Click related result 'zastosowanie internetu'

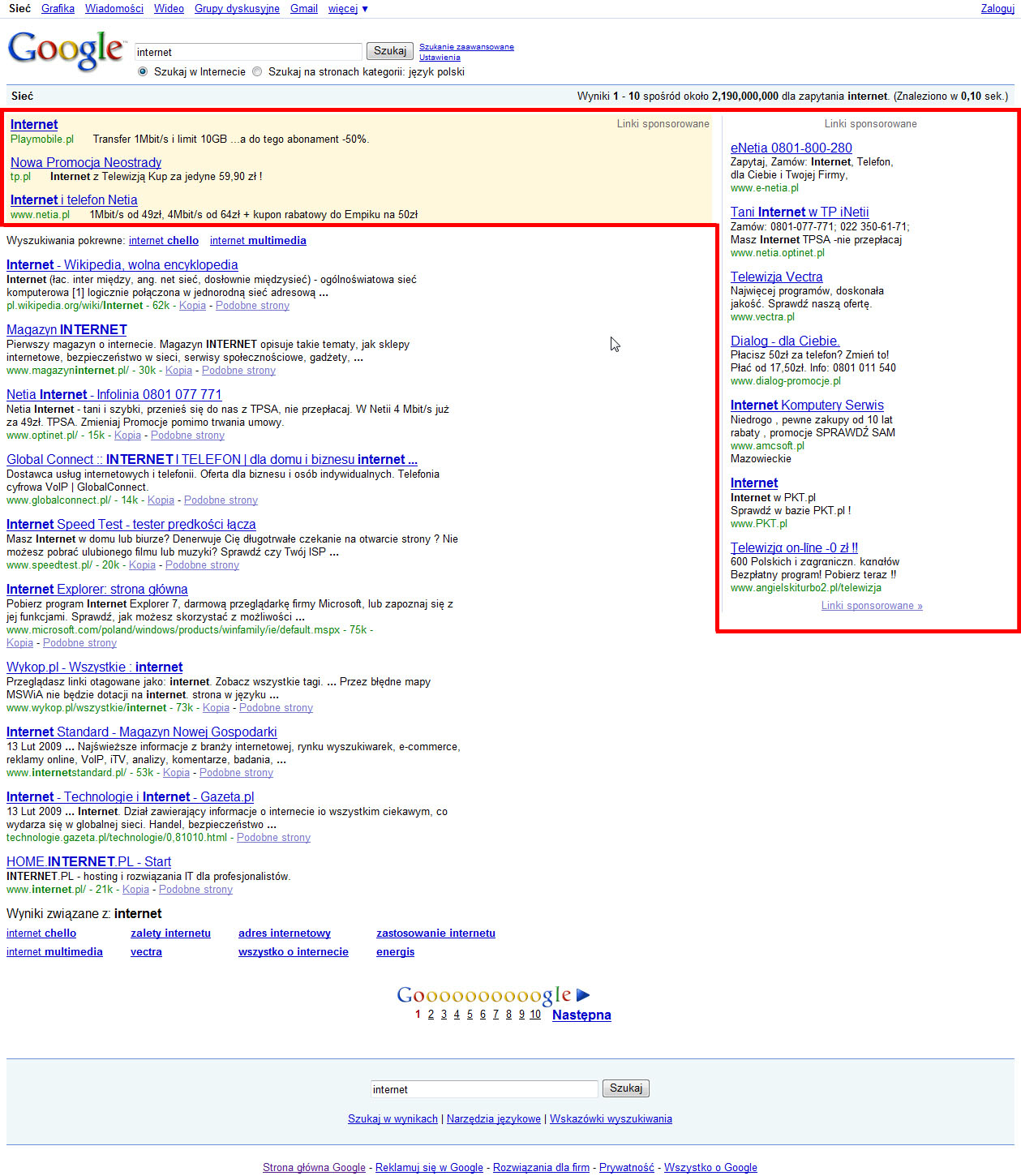coord(435,933)
